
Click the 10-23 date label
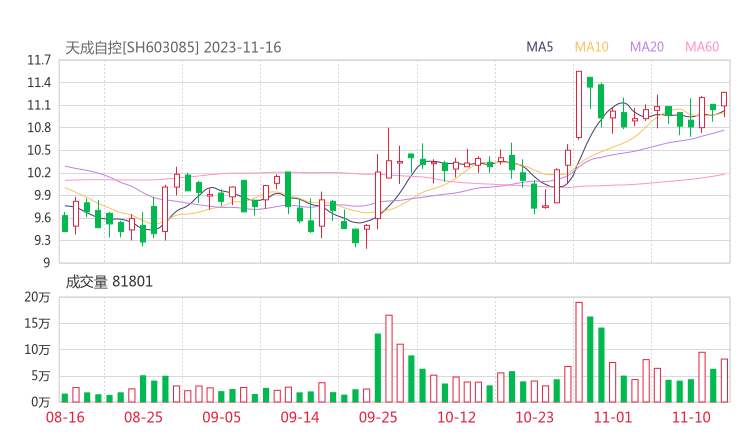click(534, 418)
